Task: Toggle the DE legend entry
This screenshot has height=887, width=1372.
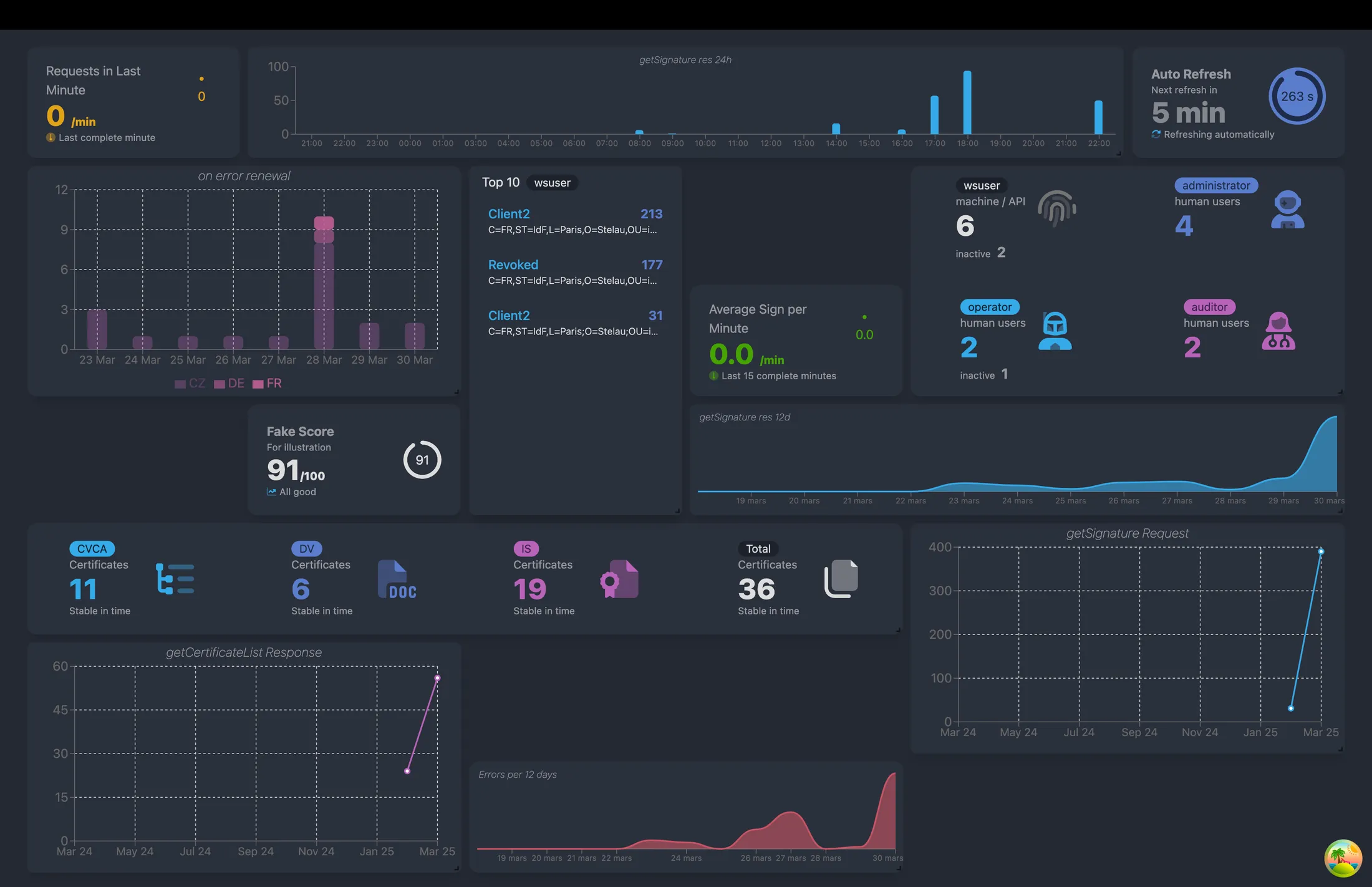Action: (x=229, y=383)
